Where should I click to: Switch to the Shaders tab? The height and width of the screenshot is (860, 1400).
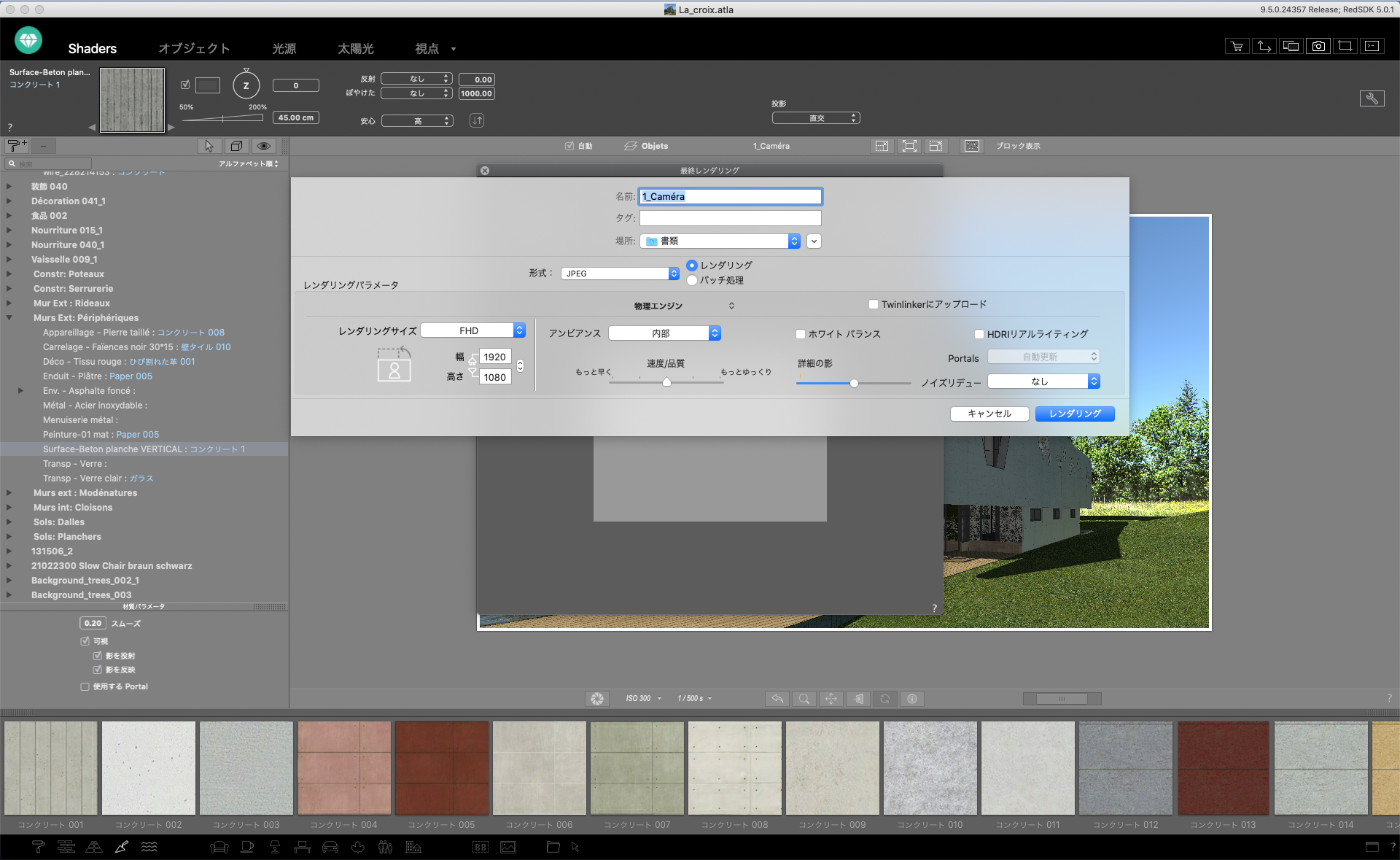[93, 48]
